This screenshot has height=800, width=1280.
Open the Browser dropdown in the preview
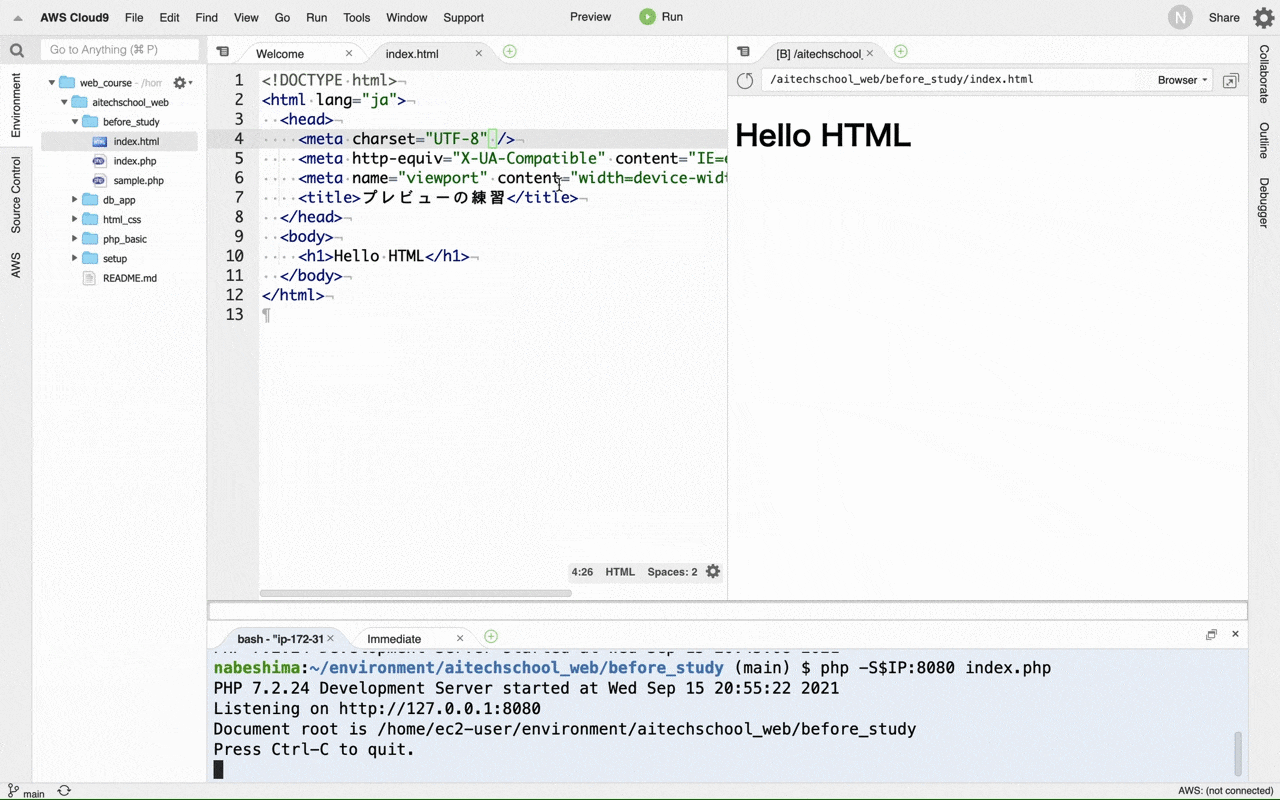pos(1182,80)
